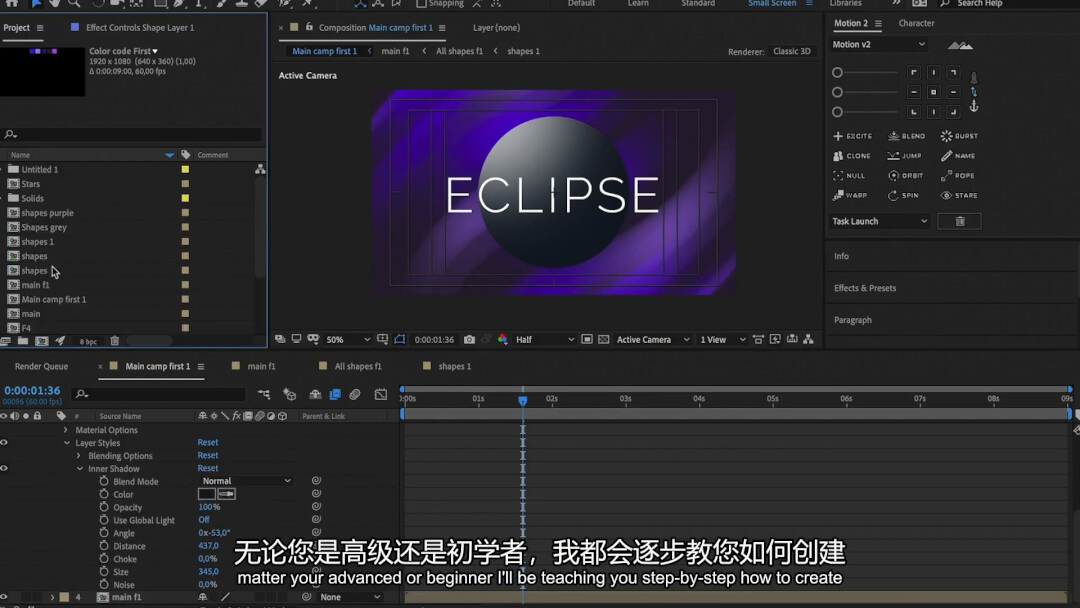Click the SPIN tool in Motion 2

903,196
